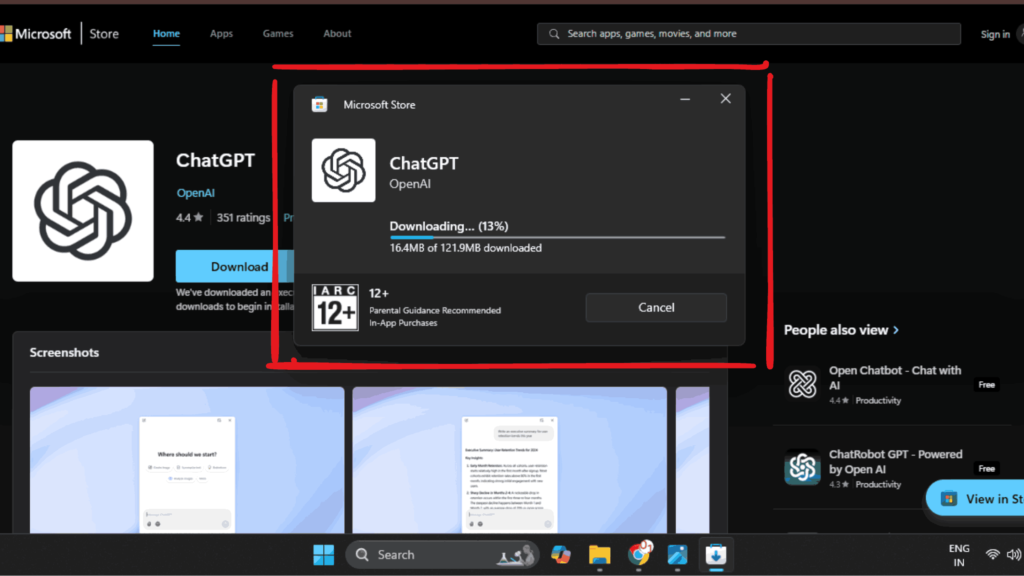Screen dimensions: 1024x576
Task: Click the IARC 12+ rating badge
Action: point(335,307)
